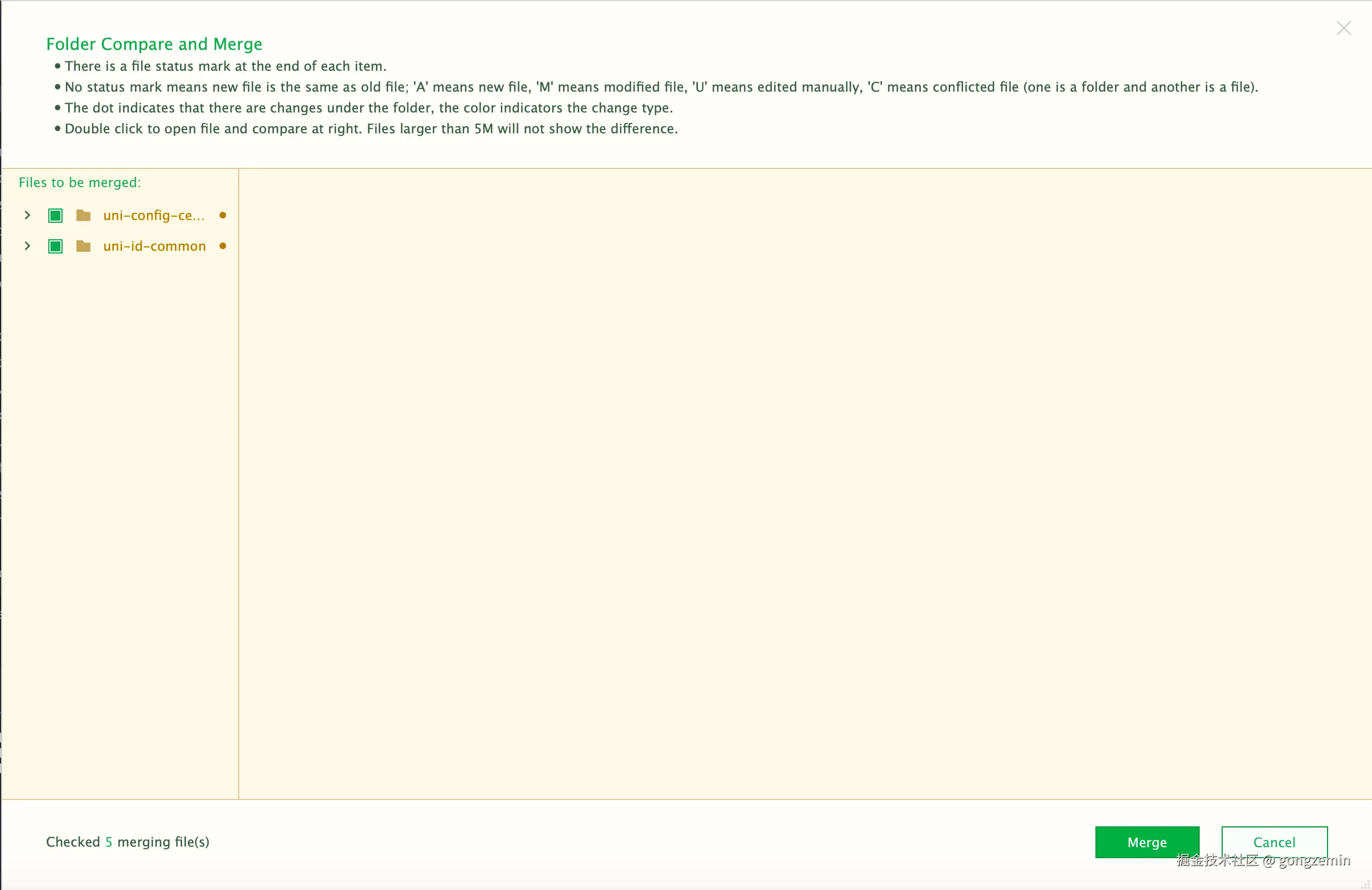This screenshot has width=1372, height=890.
Task: Click the 'Files to be merged:' label
Action: click(80, 183)
